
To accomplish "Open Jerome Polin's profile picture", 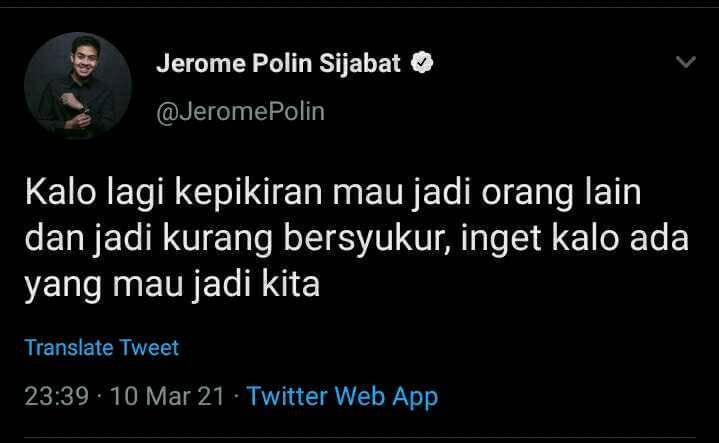I will click(x=78, y=86).
